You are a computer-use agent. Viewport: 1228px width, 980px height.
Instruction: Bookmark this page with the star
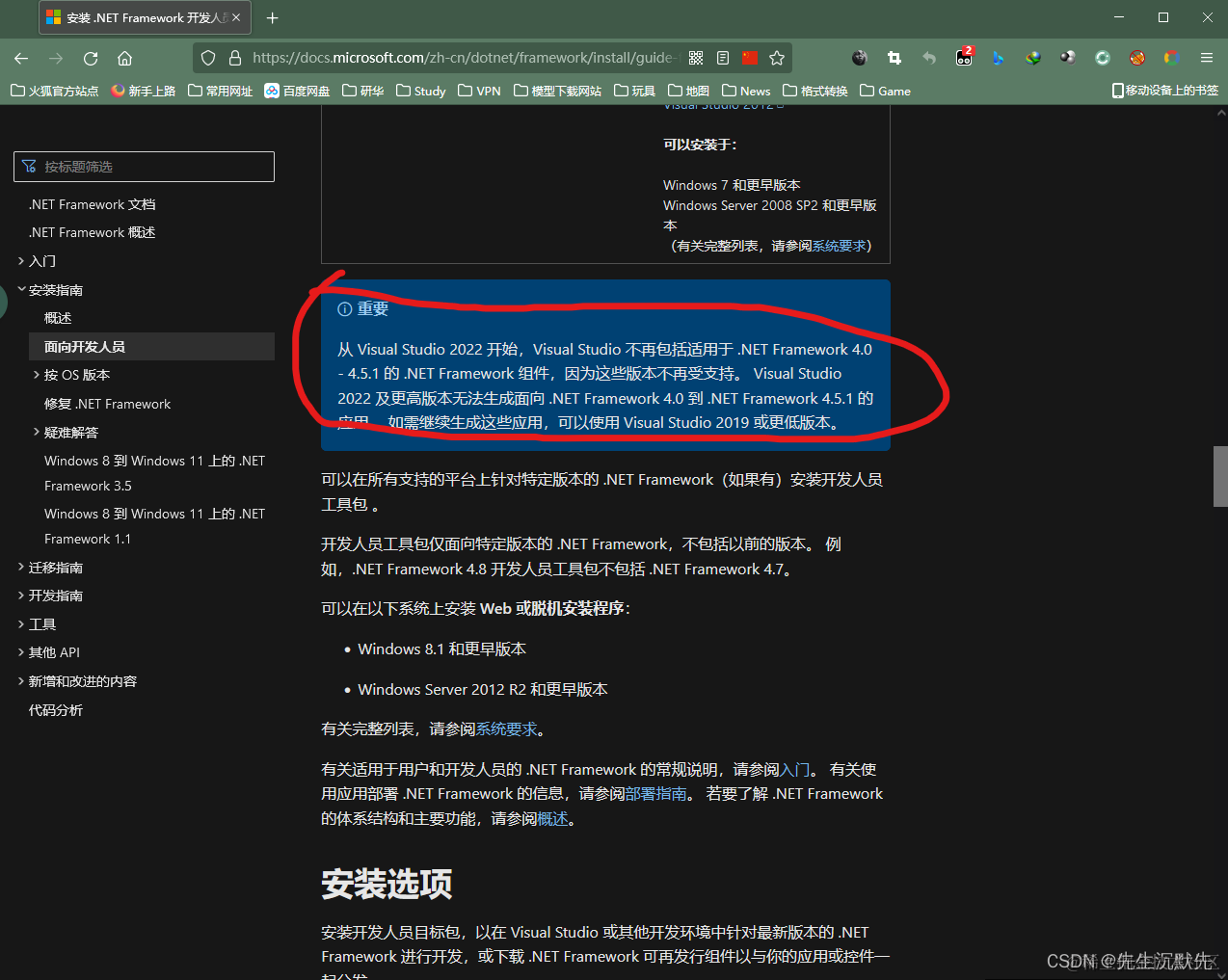(x=777, y=58)
